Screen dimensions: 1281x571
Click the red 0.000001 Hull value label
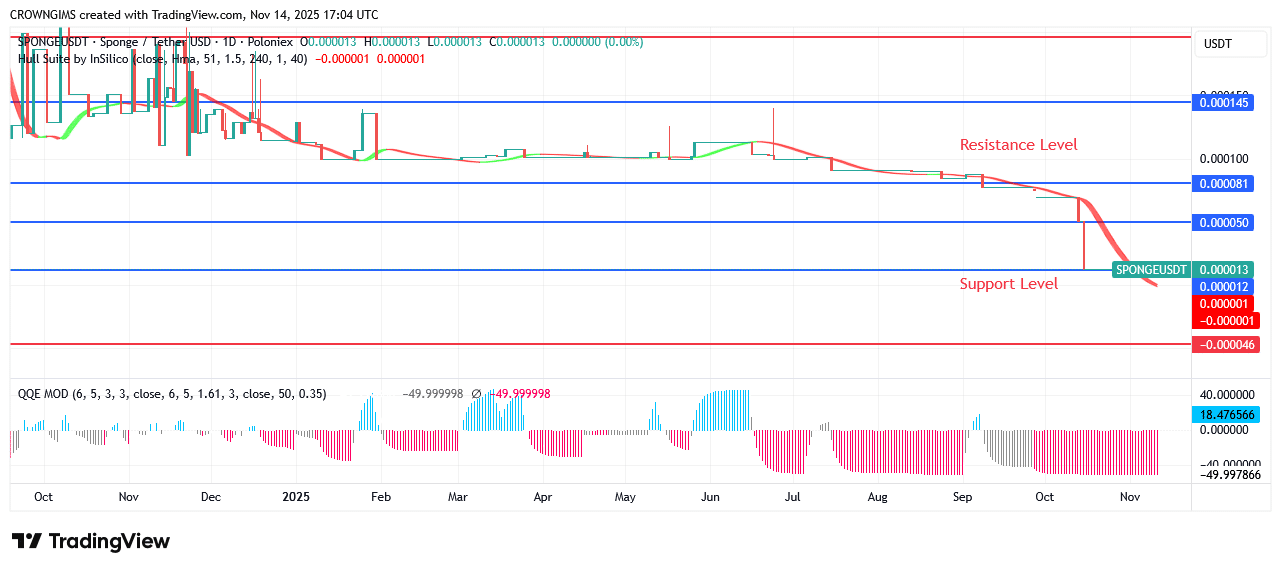pos(1225,303)
